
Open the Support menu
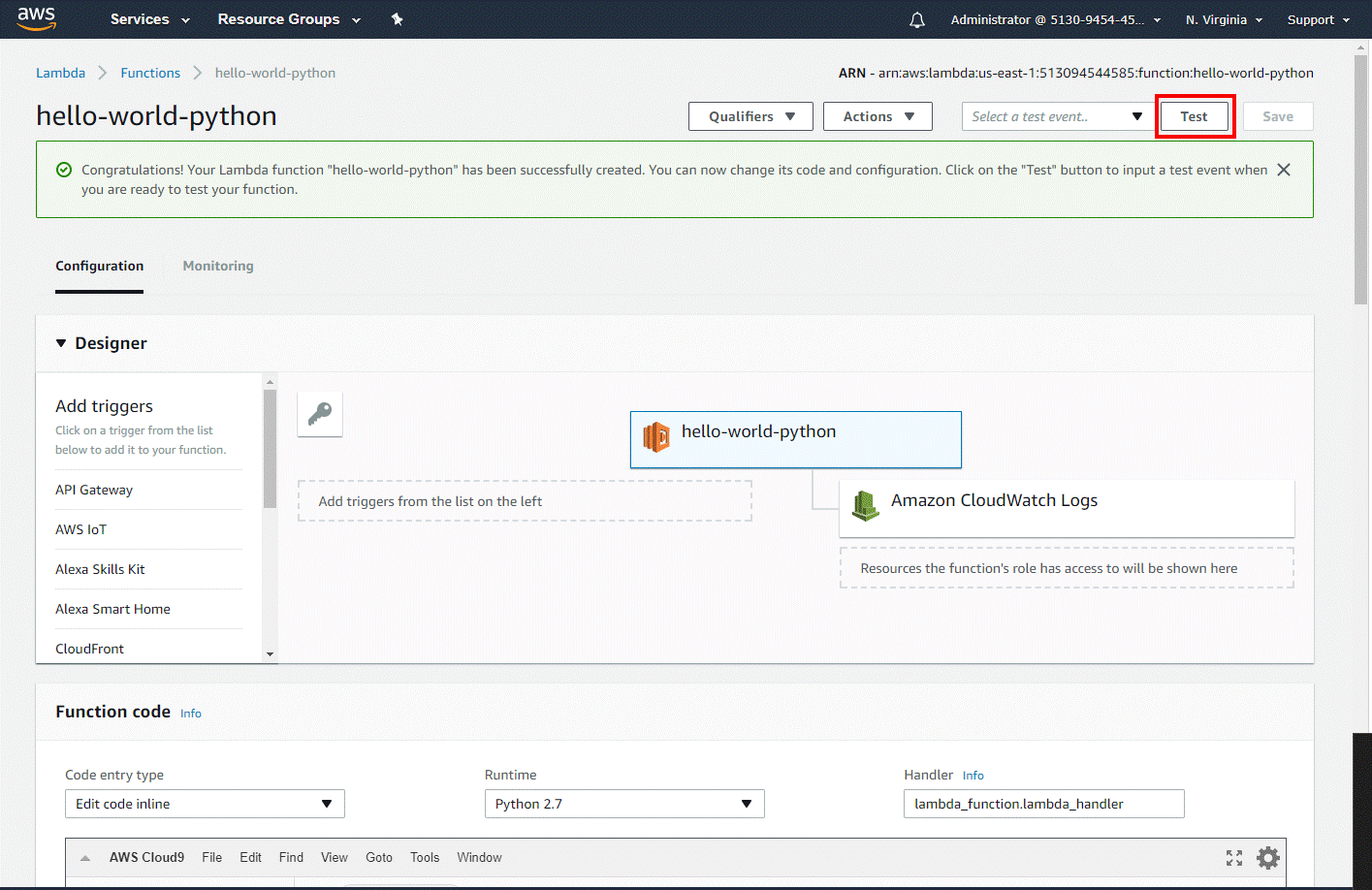1318,19
